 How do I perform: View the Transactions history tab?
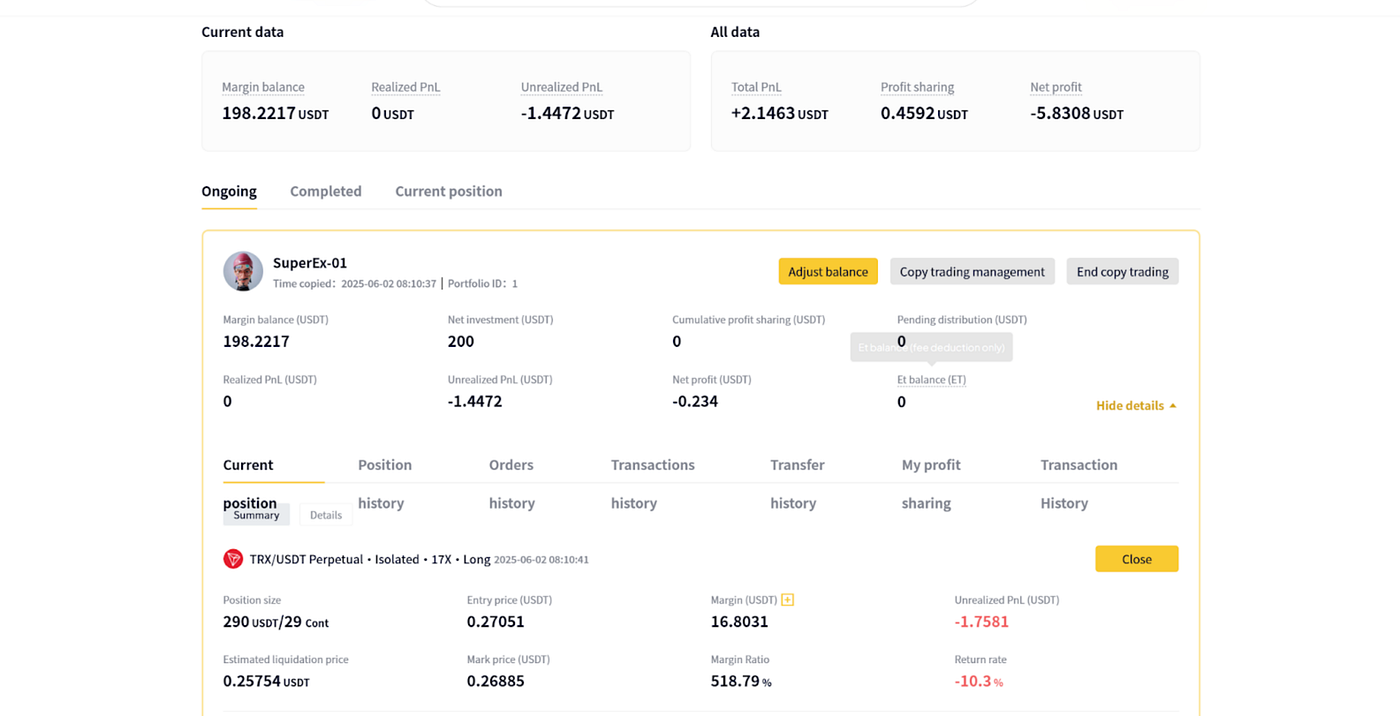[x=653, y=483]
